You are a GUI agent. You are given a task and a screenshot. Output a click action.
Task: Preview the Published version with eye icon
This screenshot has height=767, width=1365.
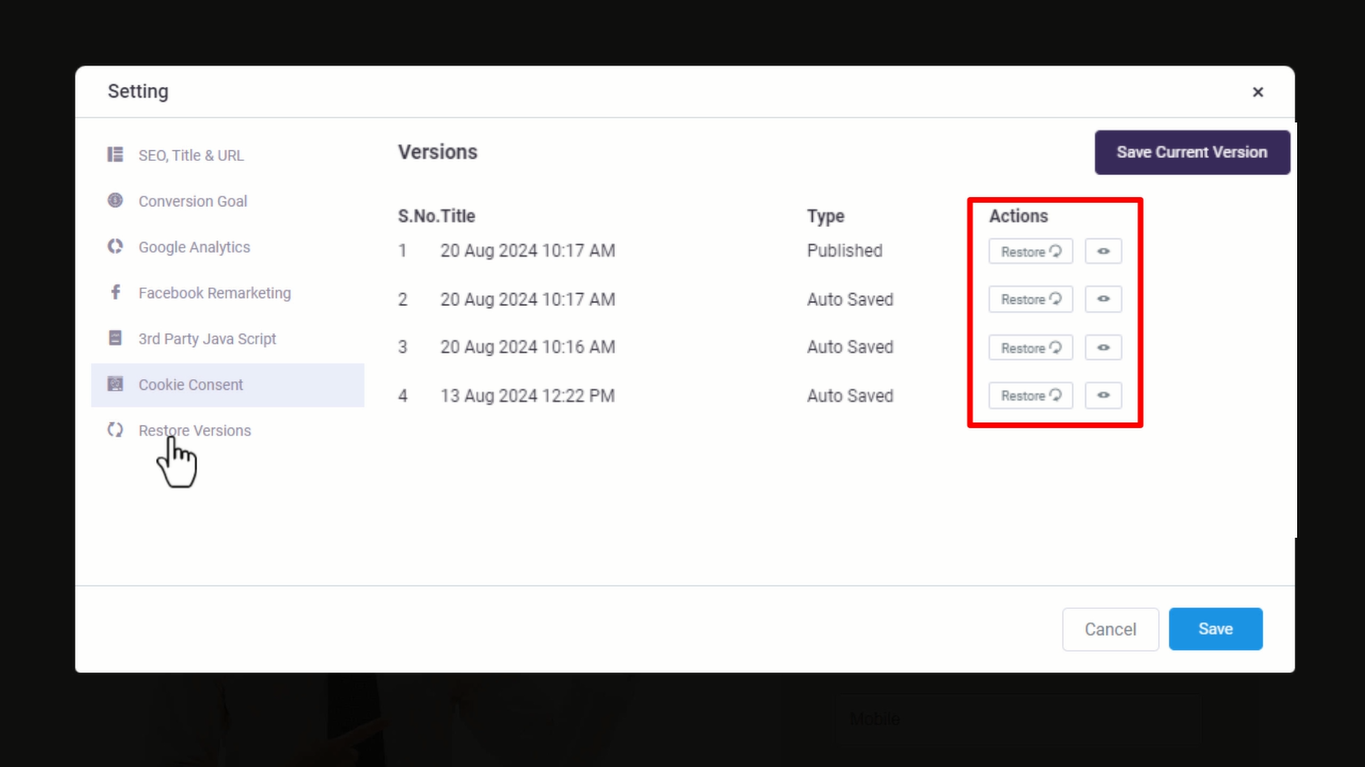pyautogui.click(x=1103, y=251)
